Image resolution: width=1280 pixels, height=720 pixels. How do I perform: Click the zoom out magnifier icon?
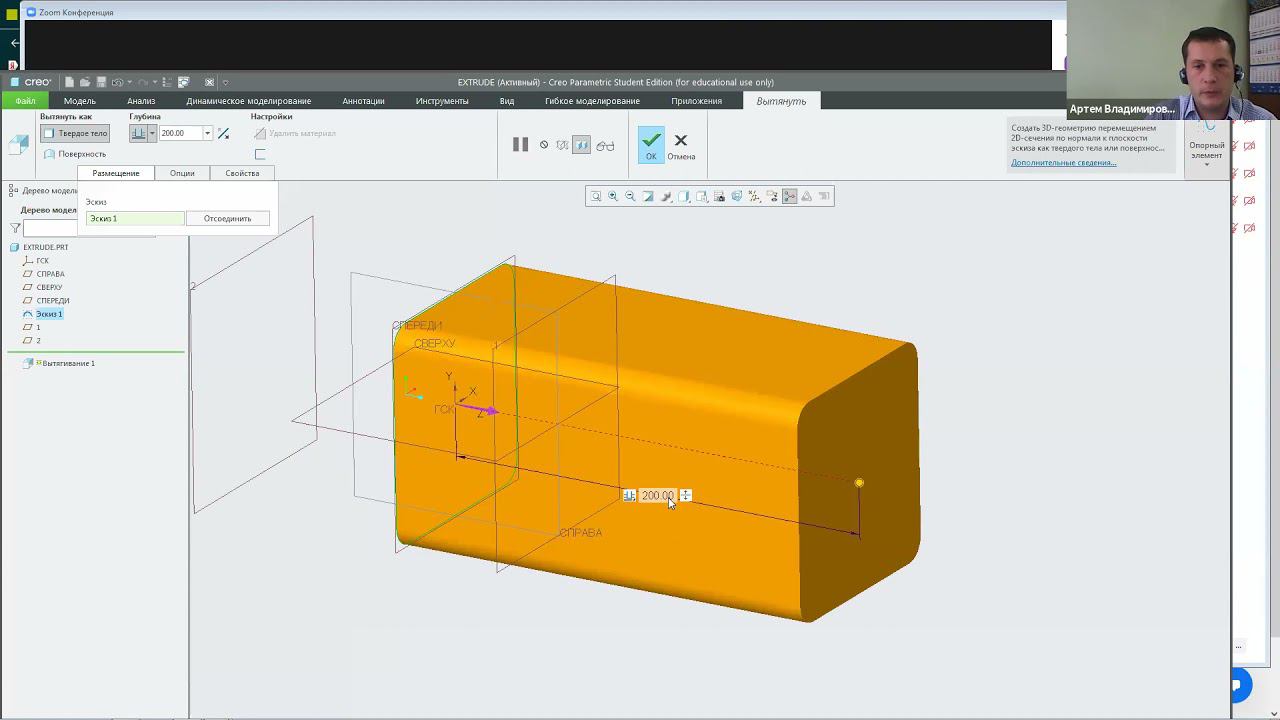(x=630, y=196)
